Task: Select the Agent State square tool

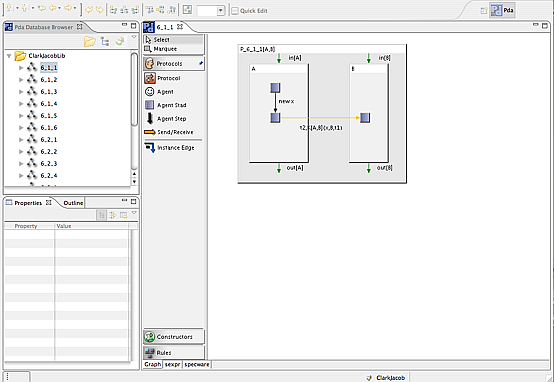Action: point(165,105)
